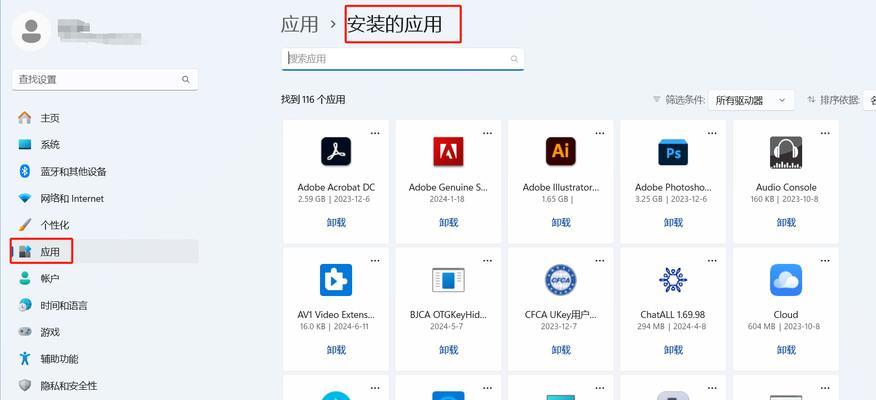Screen dimensions: 876x400
Task: Uninstall Adobe Acrobat DC via 卸载
Action: point(336,222)
